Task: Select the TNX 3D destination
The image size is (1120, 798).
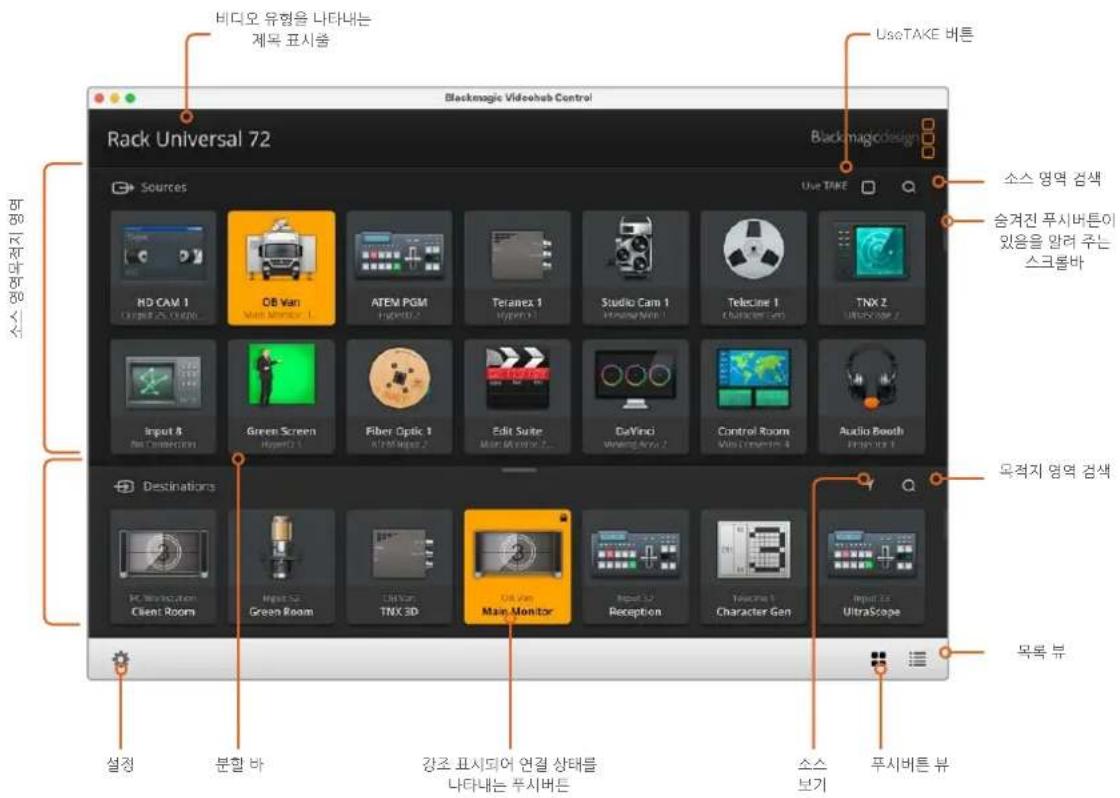Action: [399, 567]
